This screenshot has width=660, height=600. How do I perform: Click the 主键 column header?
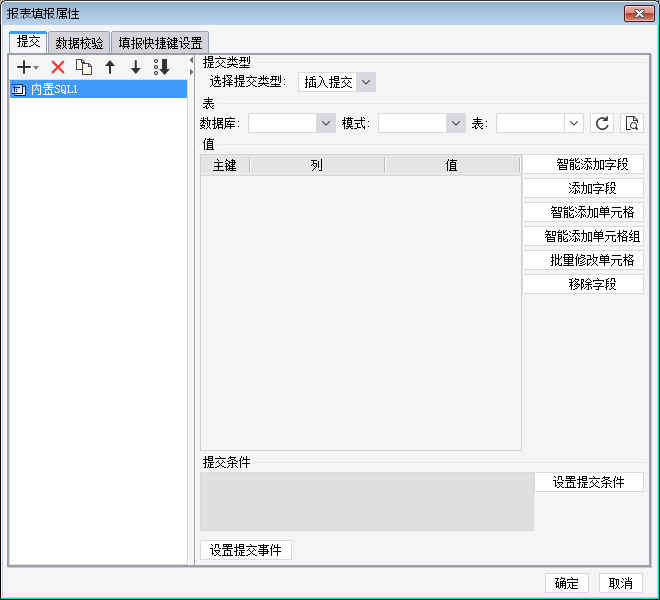pyautogui.click(x=225, y=165)
